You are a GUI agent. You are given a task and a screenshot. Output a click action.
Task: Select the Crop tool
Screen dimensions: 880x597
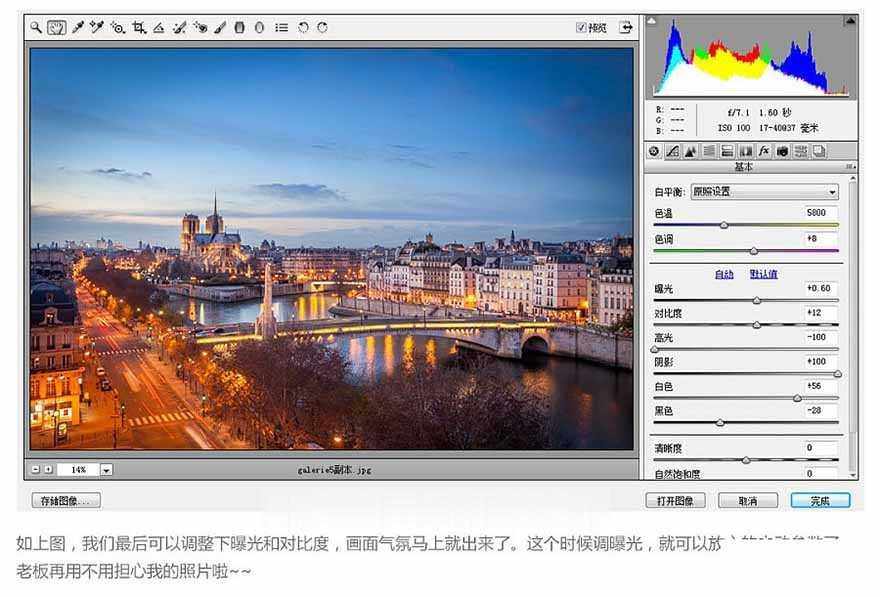139,27
